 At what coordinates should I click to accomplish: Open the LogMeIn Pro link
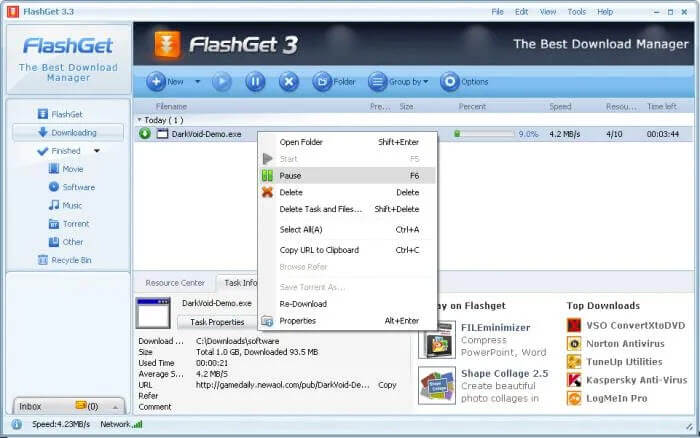point(617,398)
